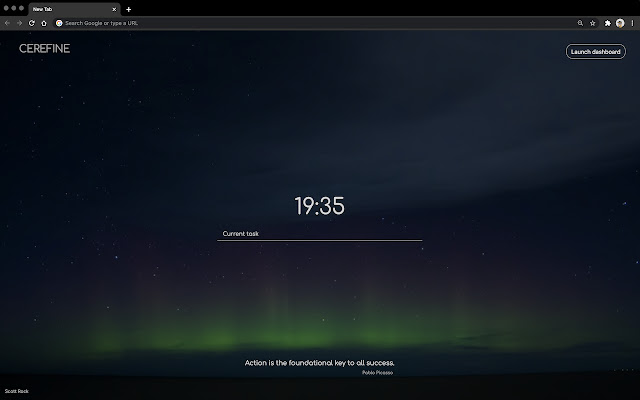Focus the Search Google or type a URL bar

[300, 22]
